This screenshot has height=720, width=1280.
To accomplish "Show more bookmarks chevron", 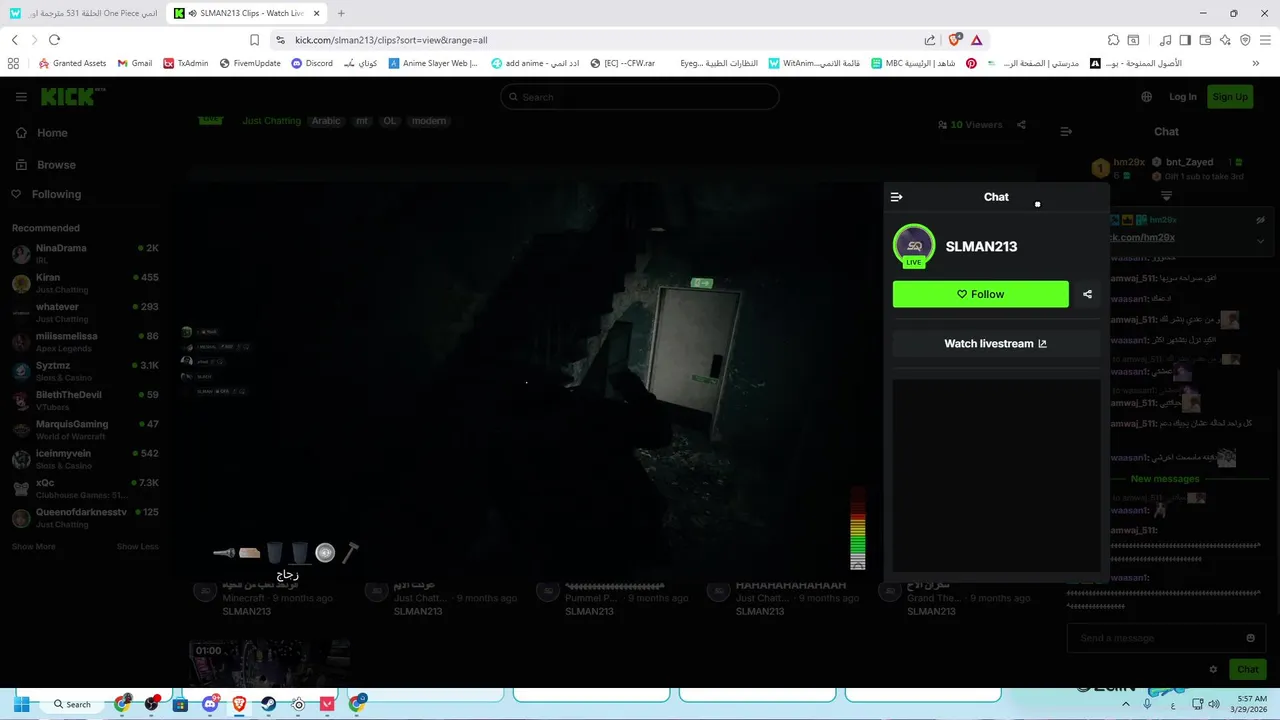I will [1255, 63].
